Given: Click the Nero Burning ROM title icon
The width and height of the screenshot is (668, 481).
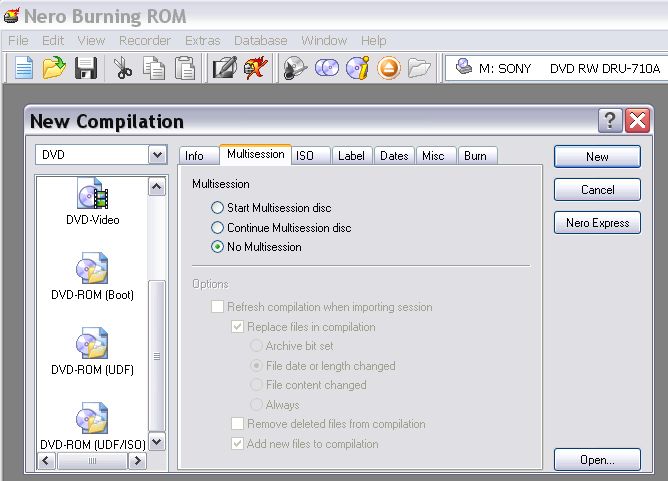Looking at the screenshot, I should pos(12,16).
